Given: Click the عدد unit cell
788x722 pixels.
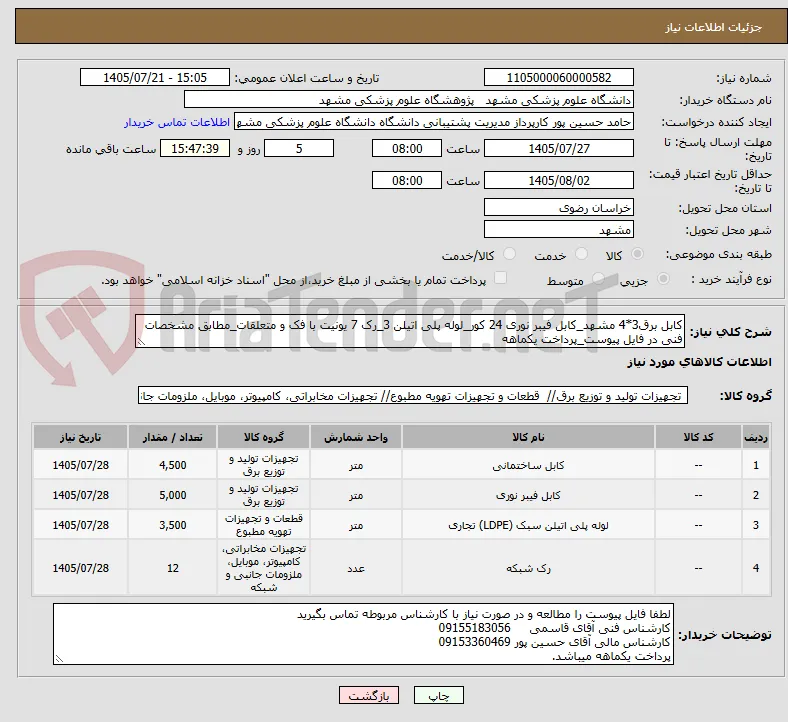Looking at the screenshot, I should (x=356, y=568).
